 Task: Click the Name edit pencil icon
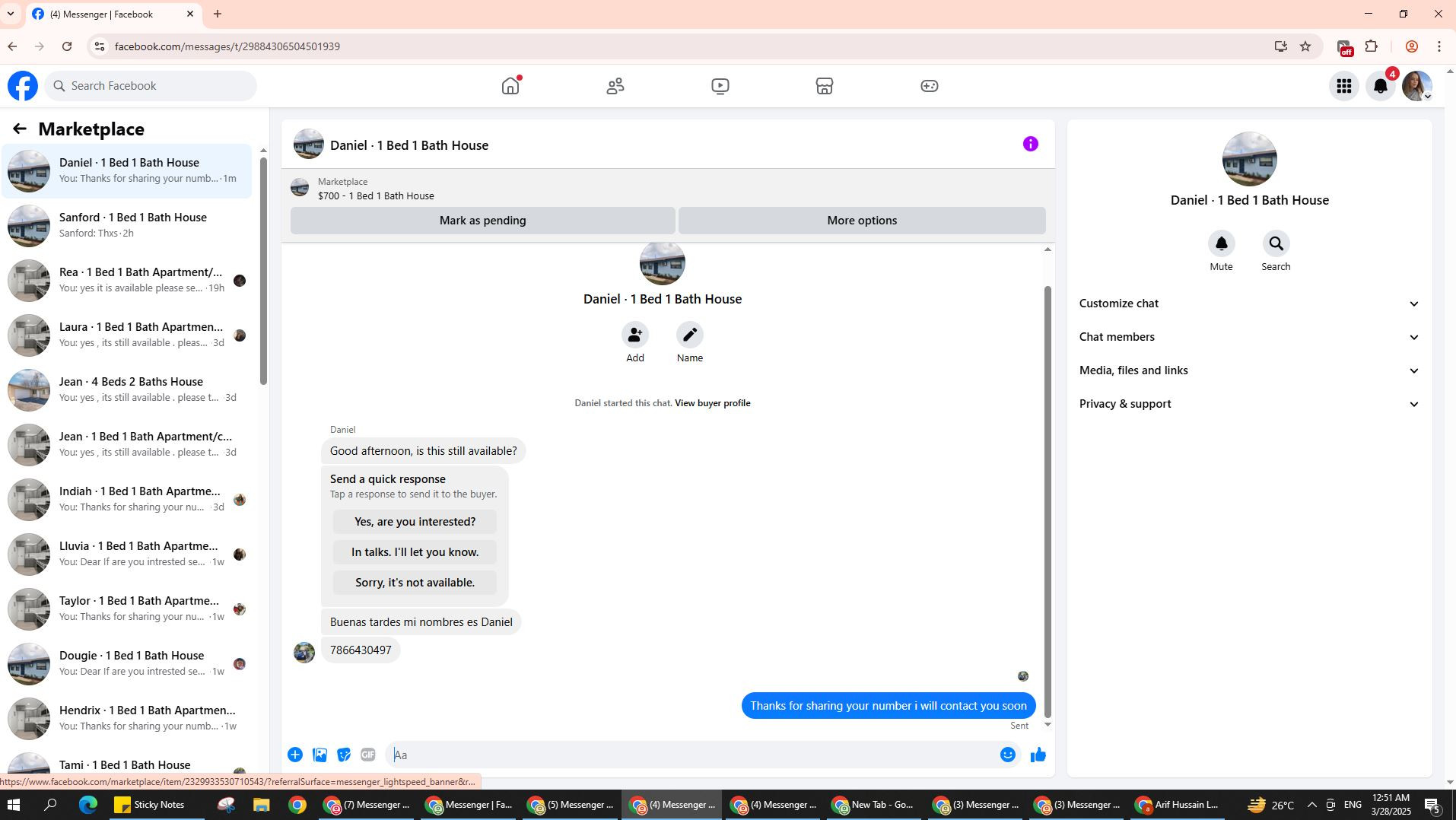[x=690, y=335]
